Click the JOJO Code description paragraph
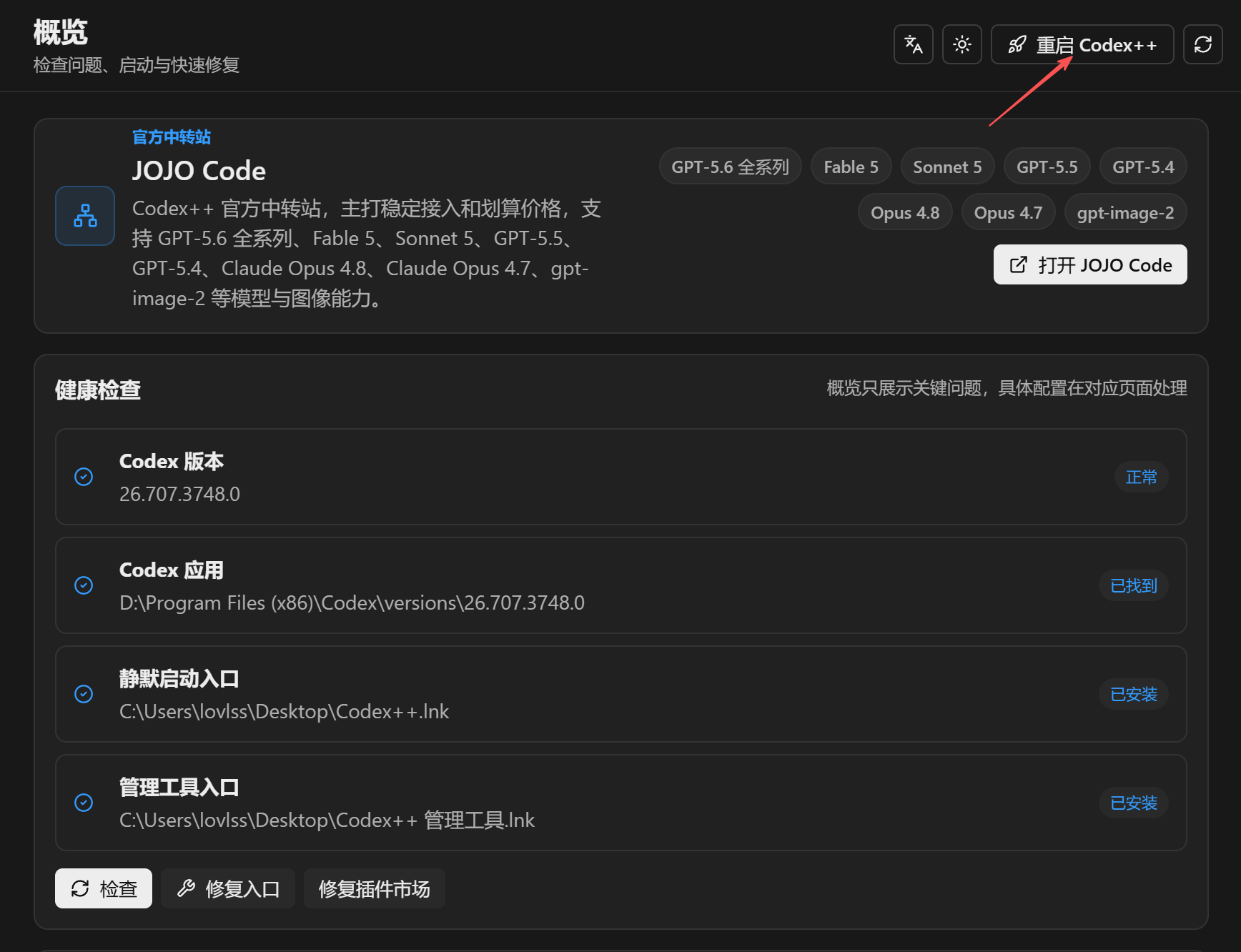 (367, 253)
